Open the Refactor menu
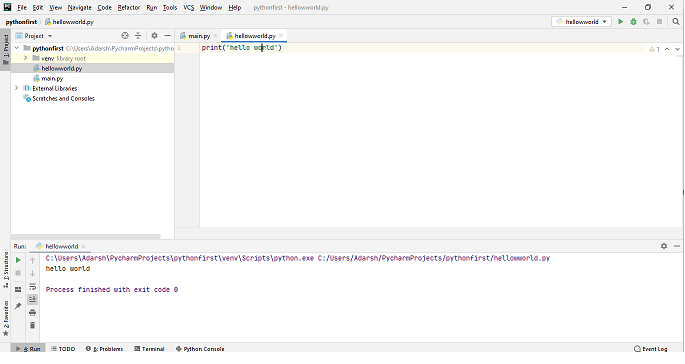 (129, 7)
